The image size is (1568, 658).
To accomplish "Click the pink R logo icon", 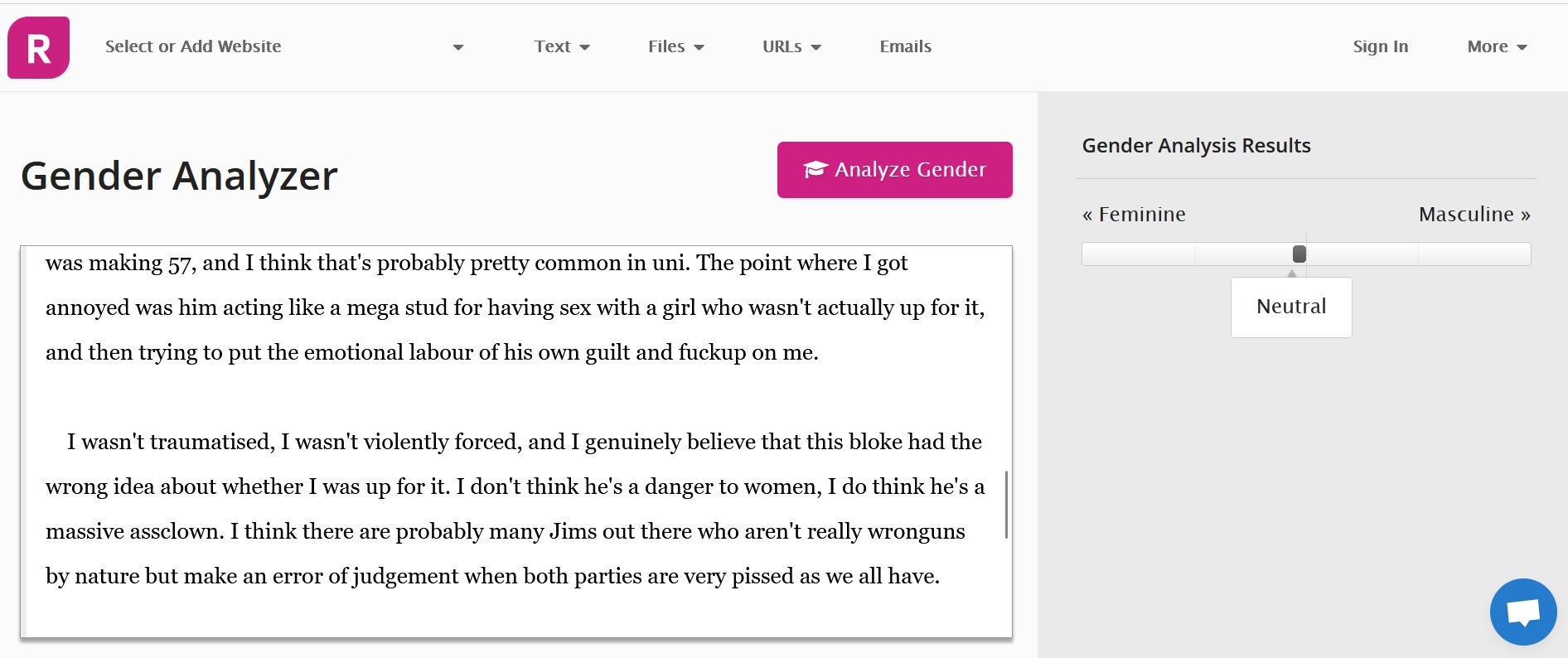I will pyautogui.click(x=39, y=47).
